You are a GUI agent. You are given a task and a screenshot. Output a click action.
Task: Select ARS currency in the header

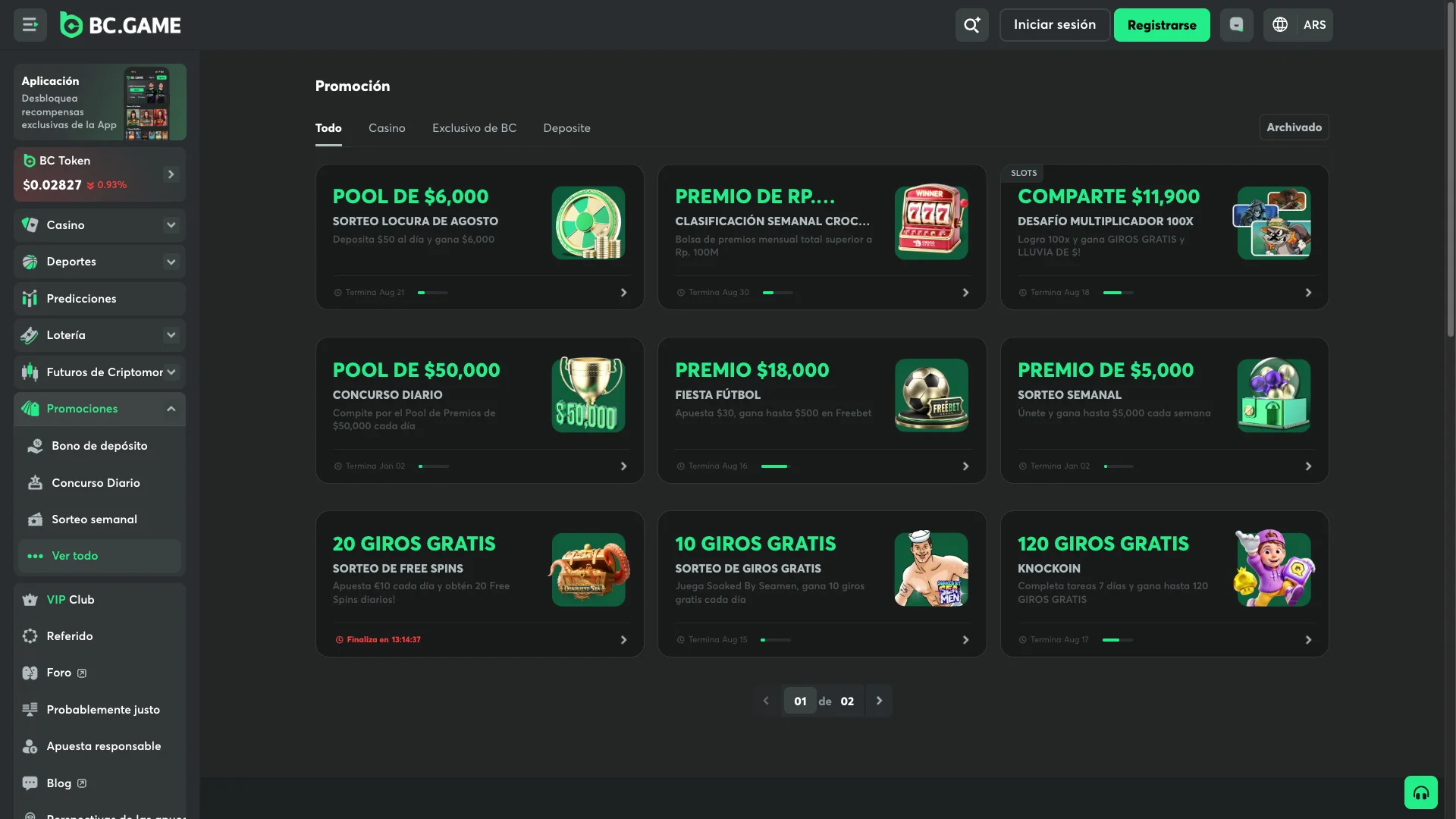pos(1314,25)
